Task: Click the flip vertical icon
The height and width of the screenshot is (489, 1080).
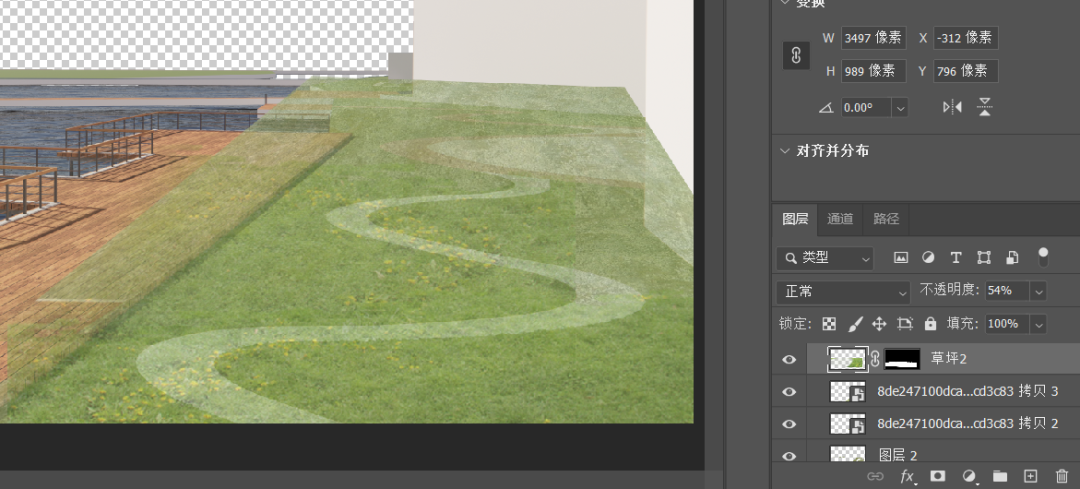Action: 984,107
